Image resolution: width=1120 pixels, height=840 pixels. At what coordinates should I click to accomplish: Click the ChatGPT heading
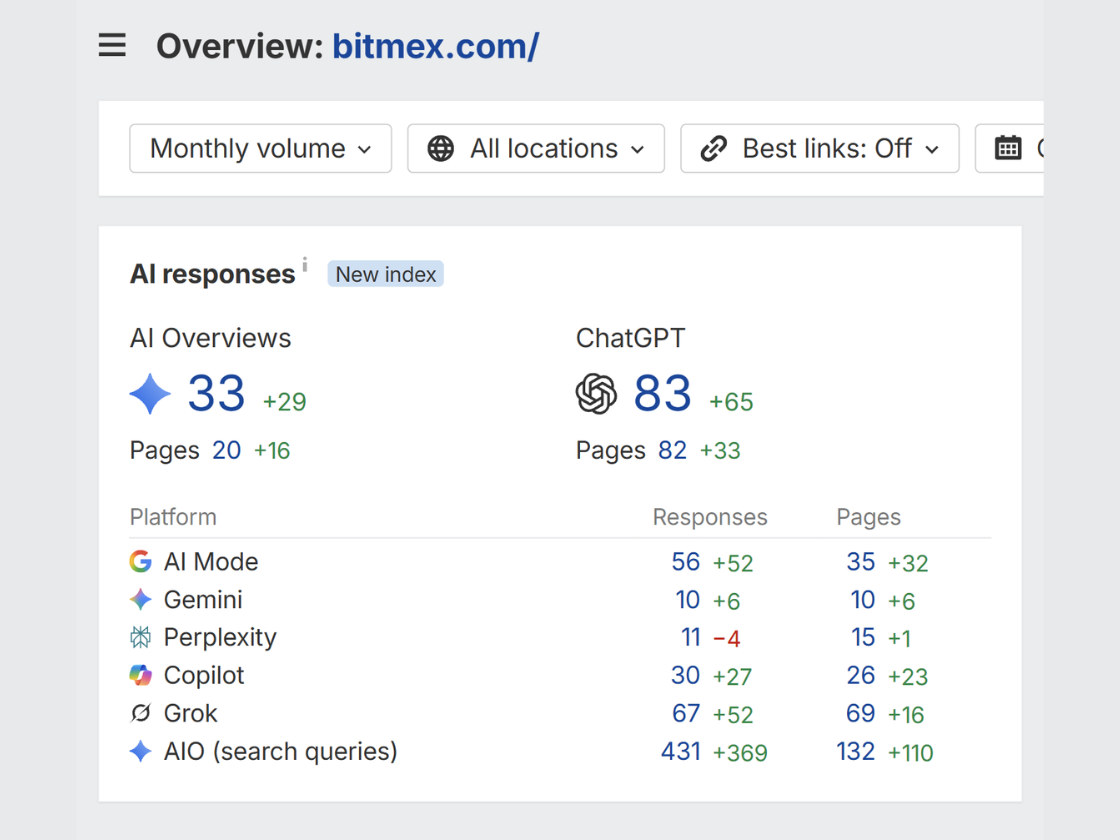pyautogui.click(x=630, y=338)
